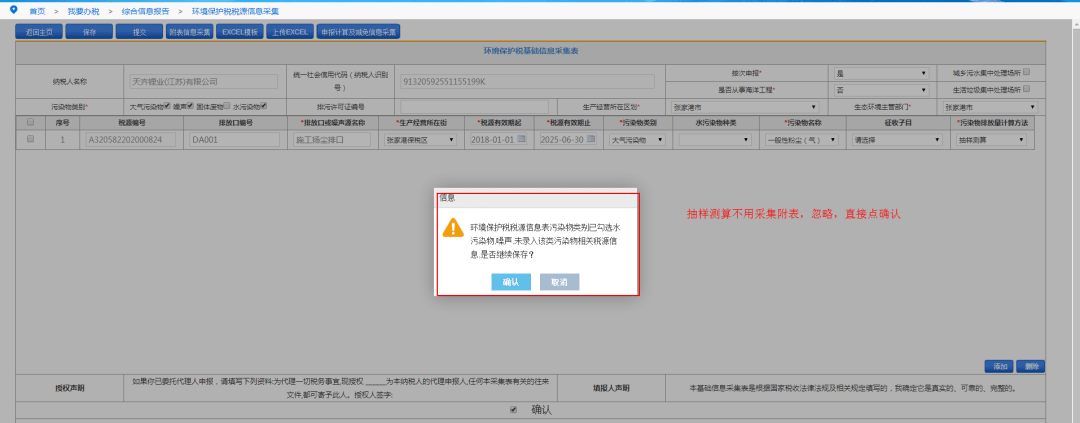Confirm dialog with 确认 button
The image size is (1080, 423).
(x=511, y=282)
